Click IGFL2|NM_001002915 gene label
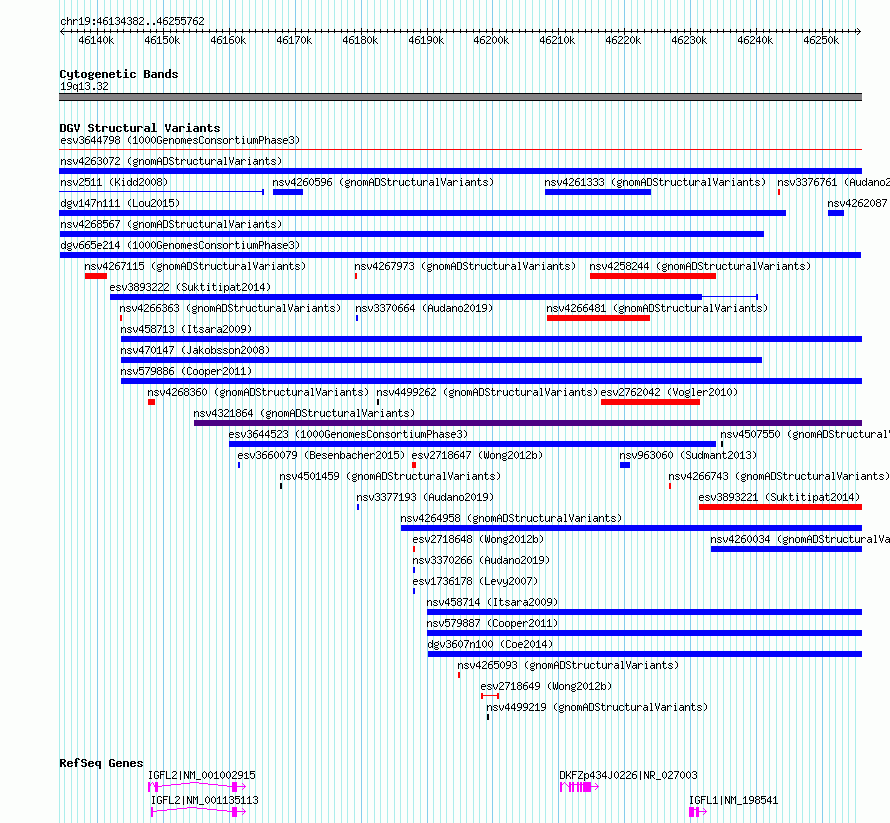 click(201, 775)
